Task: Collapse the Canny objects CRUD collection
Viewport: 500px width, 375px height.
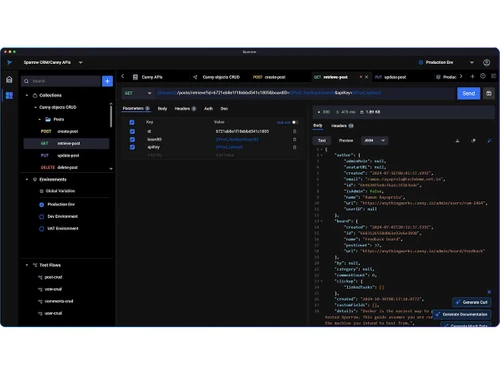Action: [x=35, y=107]
